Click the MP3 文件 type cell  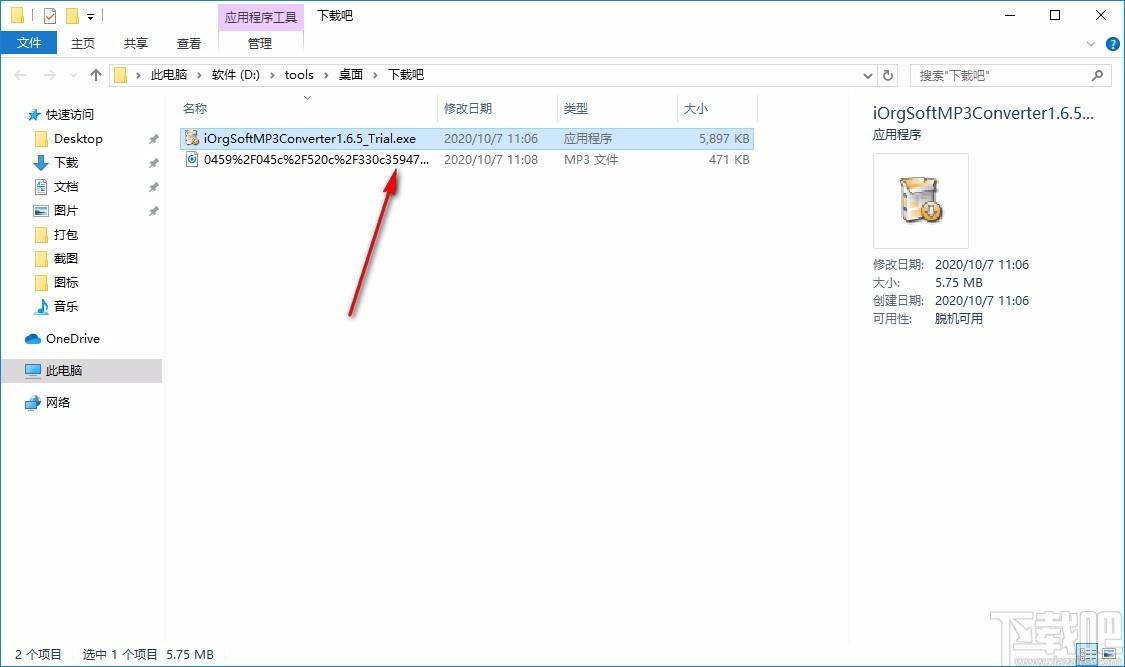coord(590,159)
